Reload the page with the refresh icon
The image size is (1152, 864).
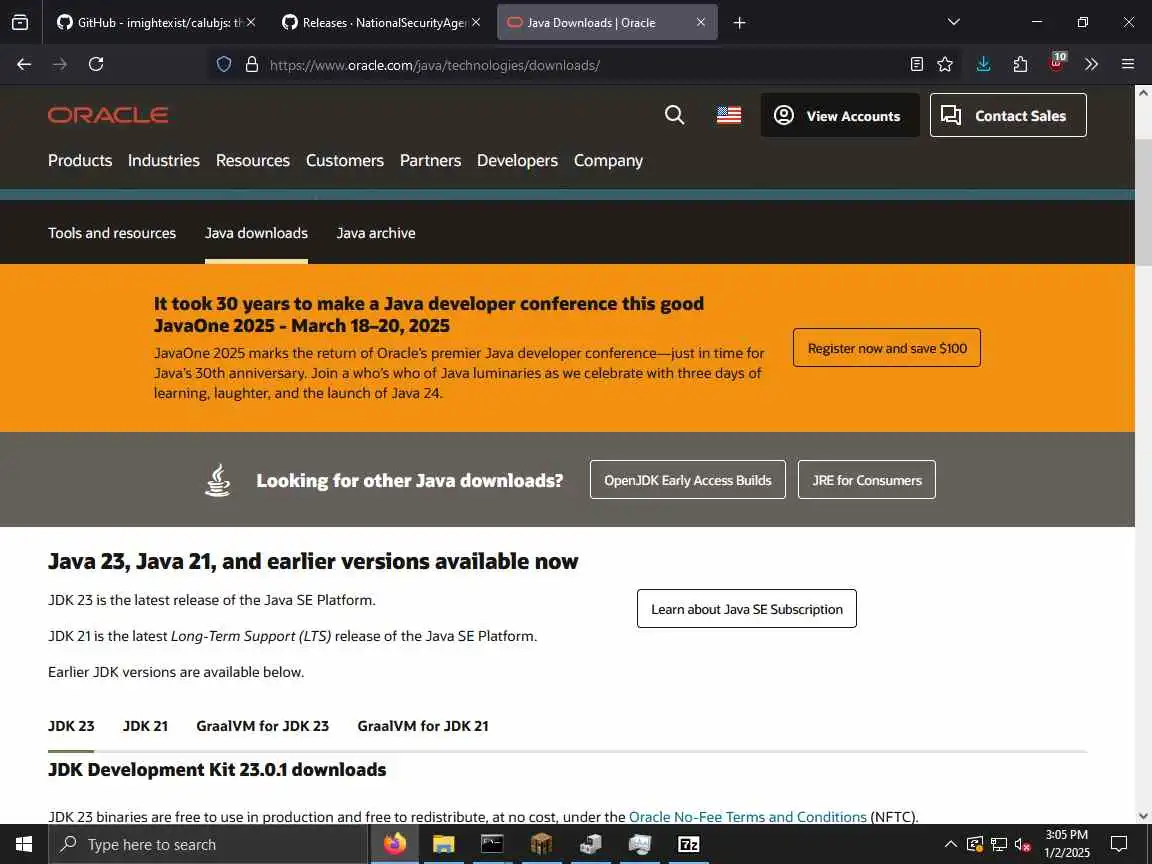(96, 65)
